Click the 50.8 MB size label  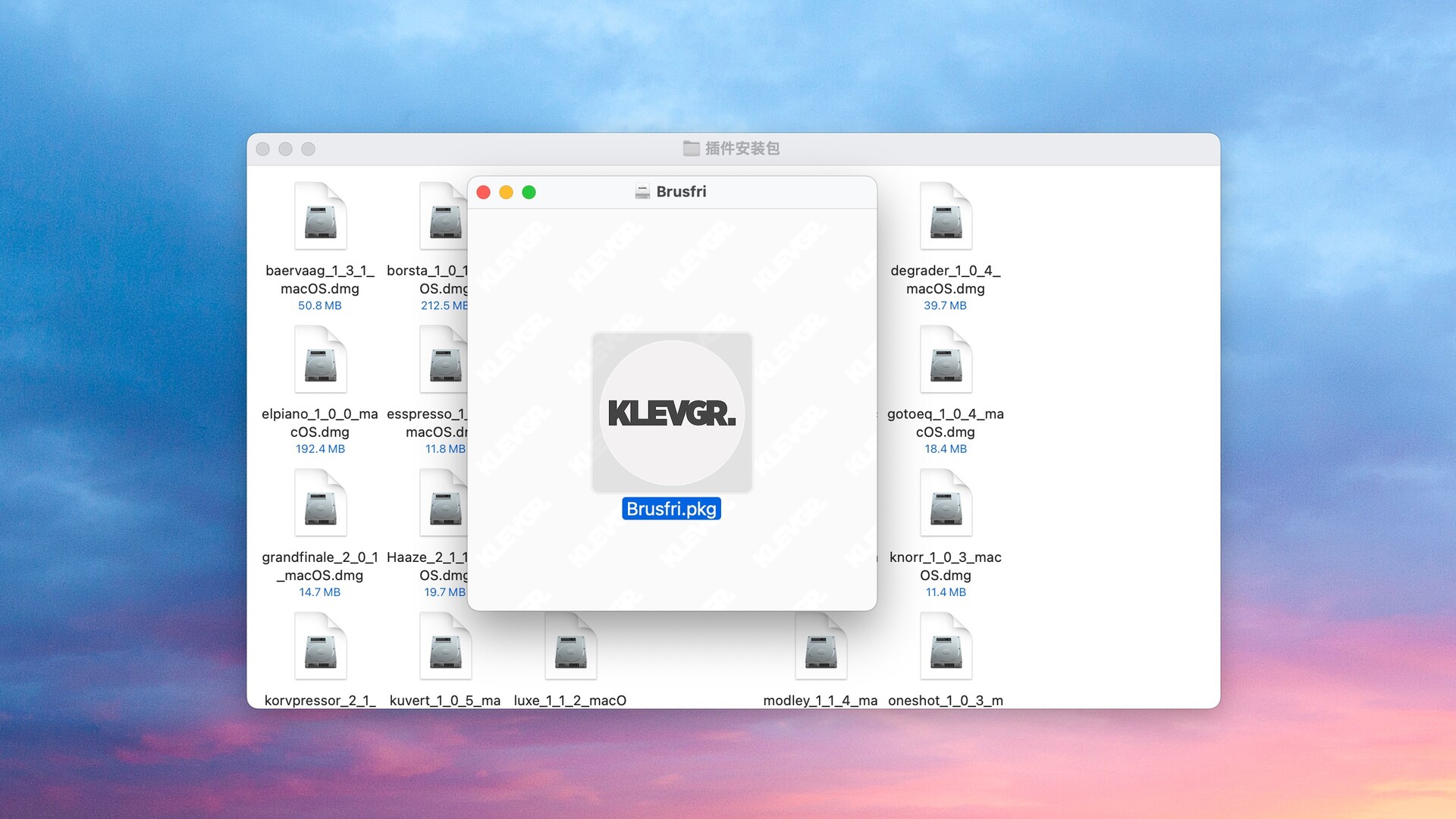[320, 306]
